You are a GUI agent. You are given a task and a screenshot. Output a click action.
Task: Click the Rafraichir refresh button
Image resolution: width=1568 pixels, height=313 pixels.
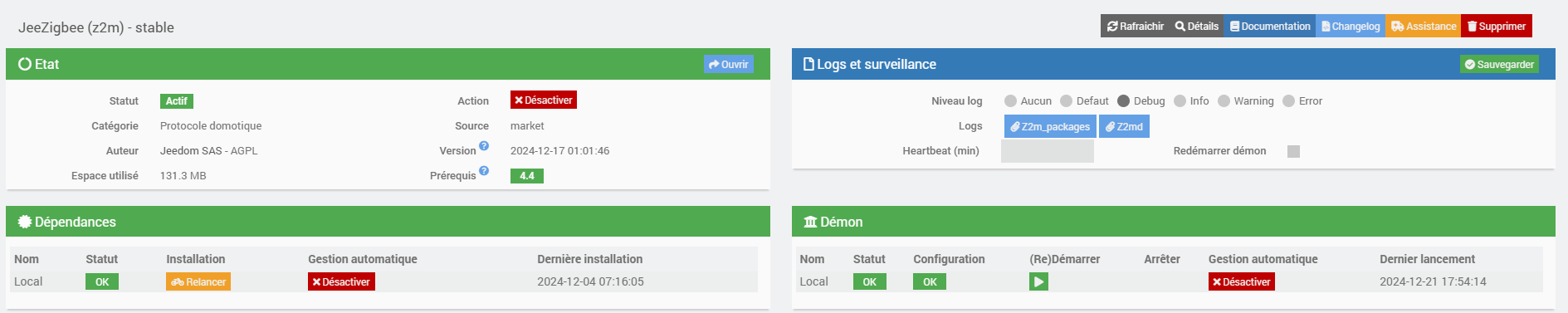point(1135,26)
